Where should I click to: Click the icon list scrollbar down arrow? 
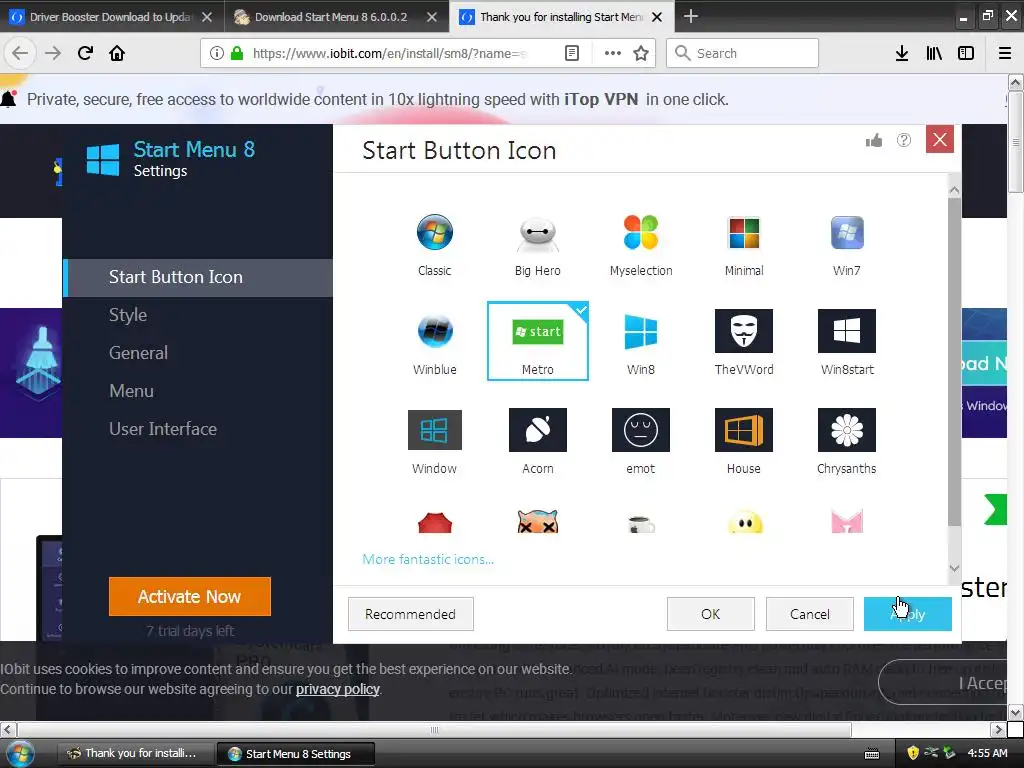tap(954, 568)
